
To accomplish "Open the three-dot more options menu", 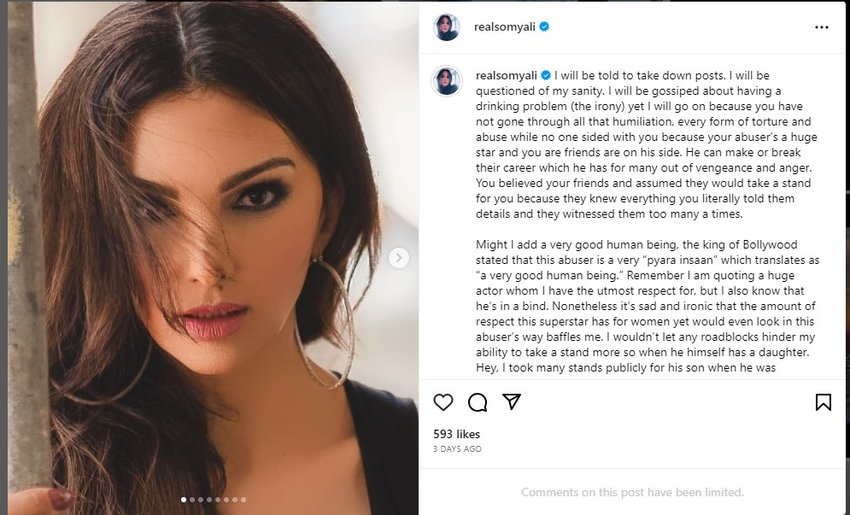I will click(822, 28).
